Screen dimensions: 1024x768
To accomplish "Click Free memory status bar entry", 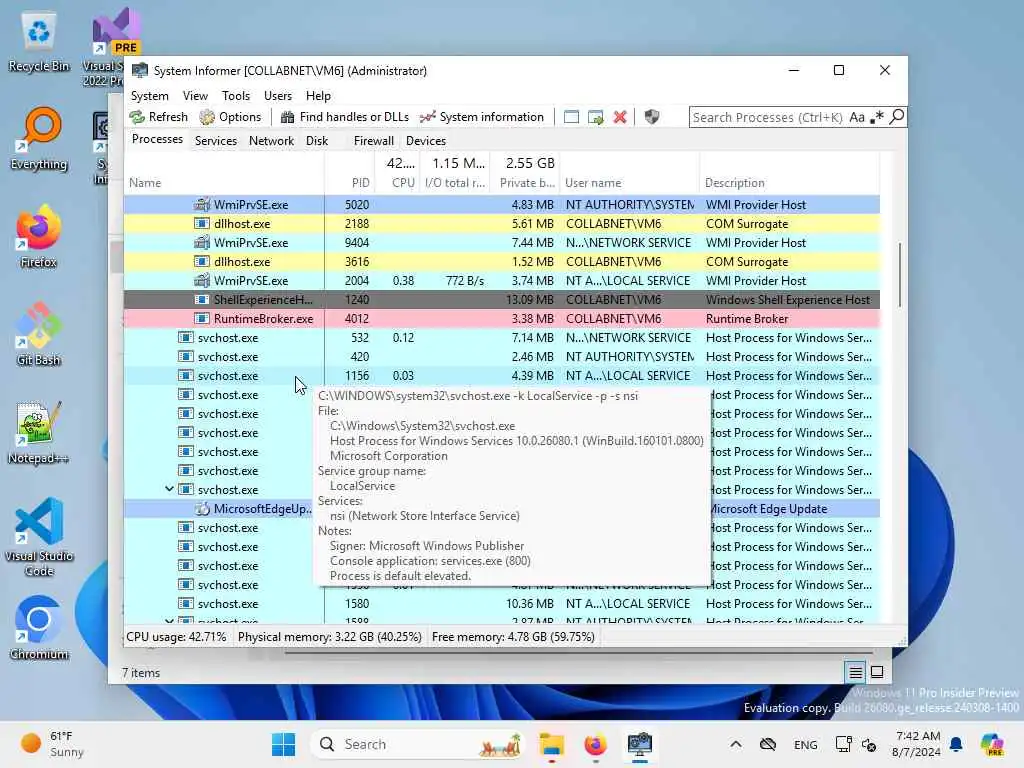I will [x=513, y=637].
